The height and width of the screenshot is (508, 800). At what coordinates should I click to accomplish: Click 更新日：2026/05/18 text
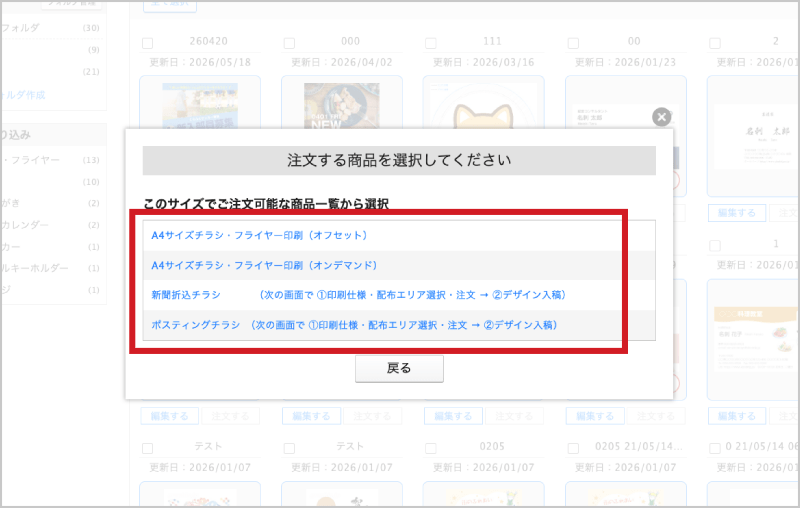(x=200, y=62)
